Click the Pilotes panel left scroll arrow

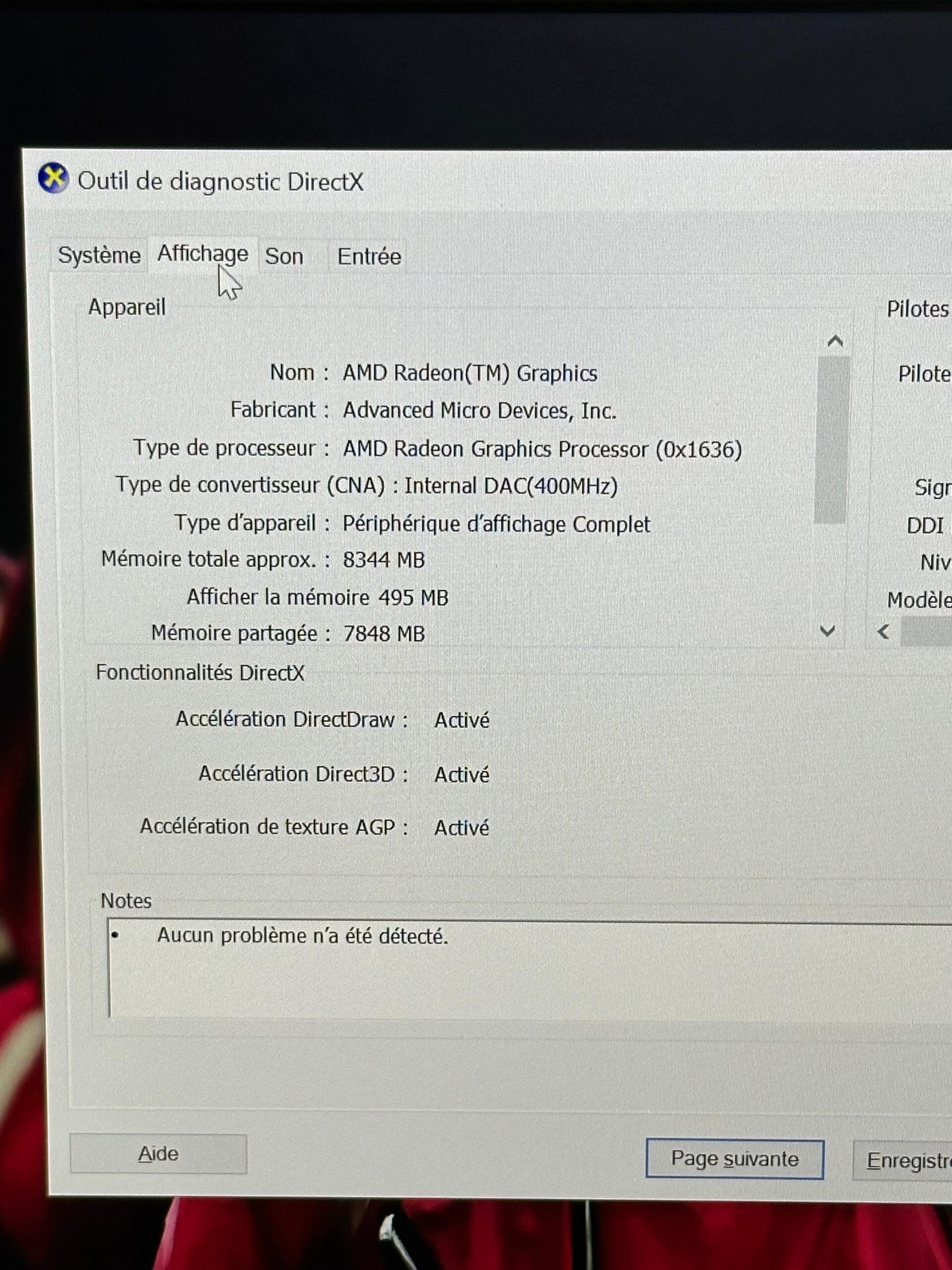pyautogui.click(x=884, y=632)
